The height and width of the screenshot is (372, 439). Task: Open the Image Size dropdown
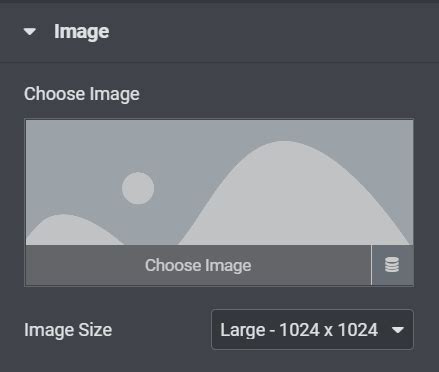tap(312, 329)
